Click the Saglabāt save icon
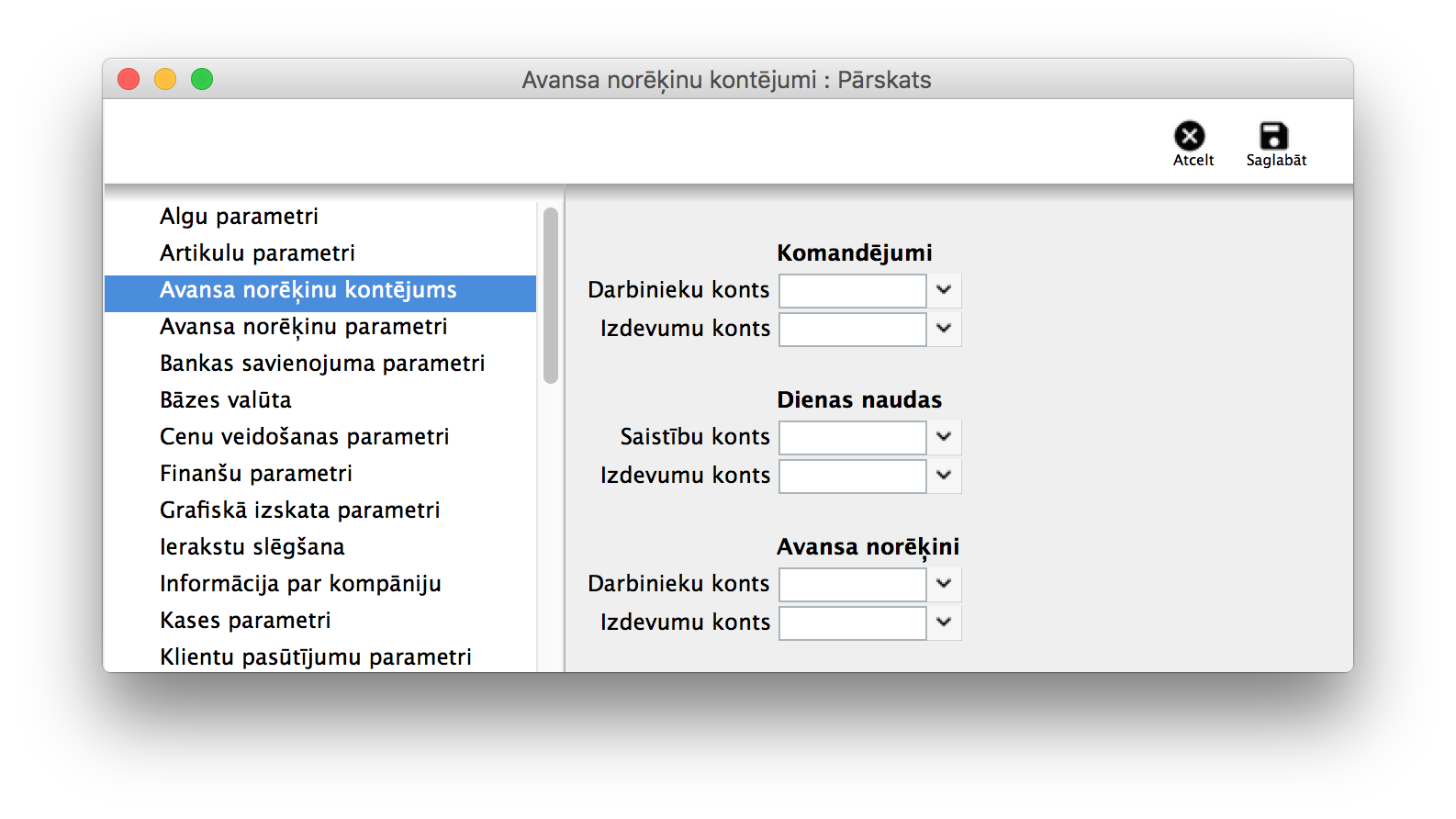Image resolution: width=1456 pixels, height=819 pixels. (1273, 137)
